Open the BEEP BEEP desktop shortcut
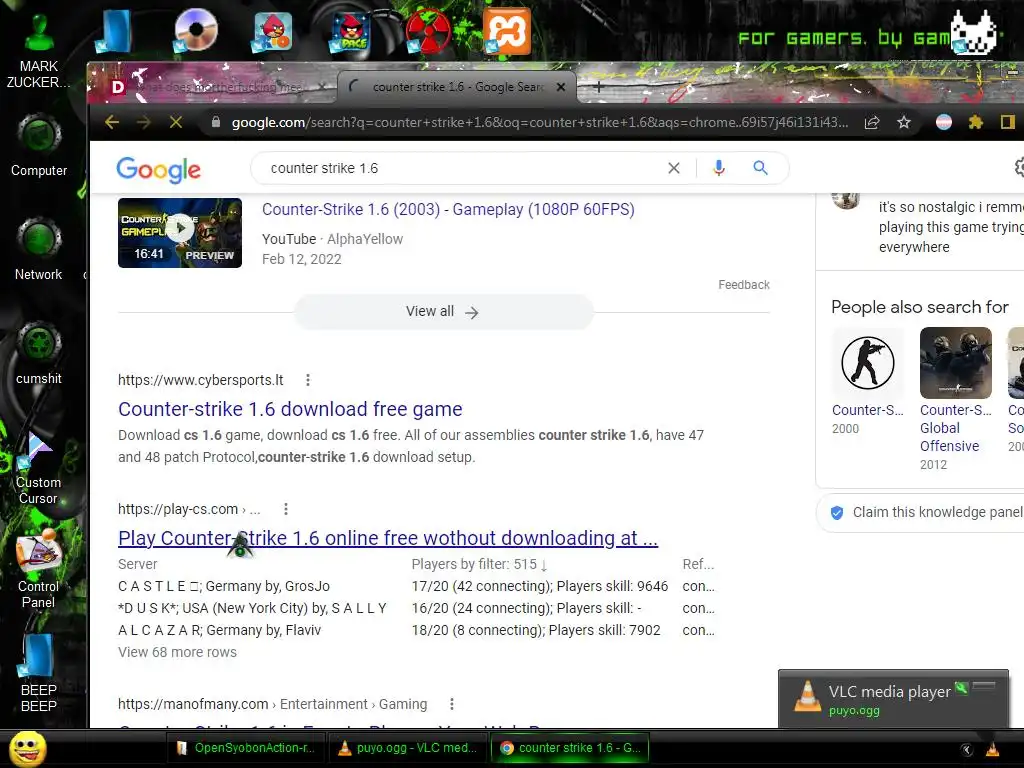Viewport: 1024px width, 768px height. (39, 673)
